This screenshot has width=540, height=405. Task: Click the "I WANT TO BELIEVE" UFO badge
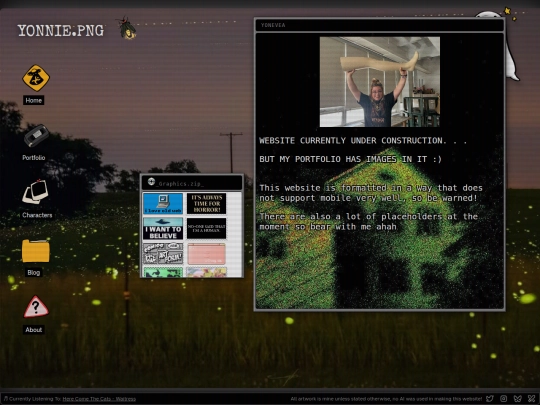pyautogui.click(x=163, y=228)
